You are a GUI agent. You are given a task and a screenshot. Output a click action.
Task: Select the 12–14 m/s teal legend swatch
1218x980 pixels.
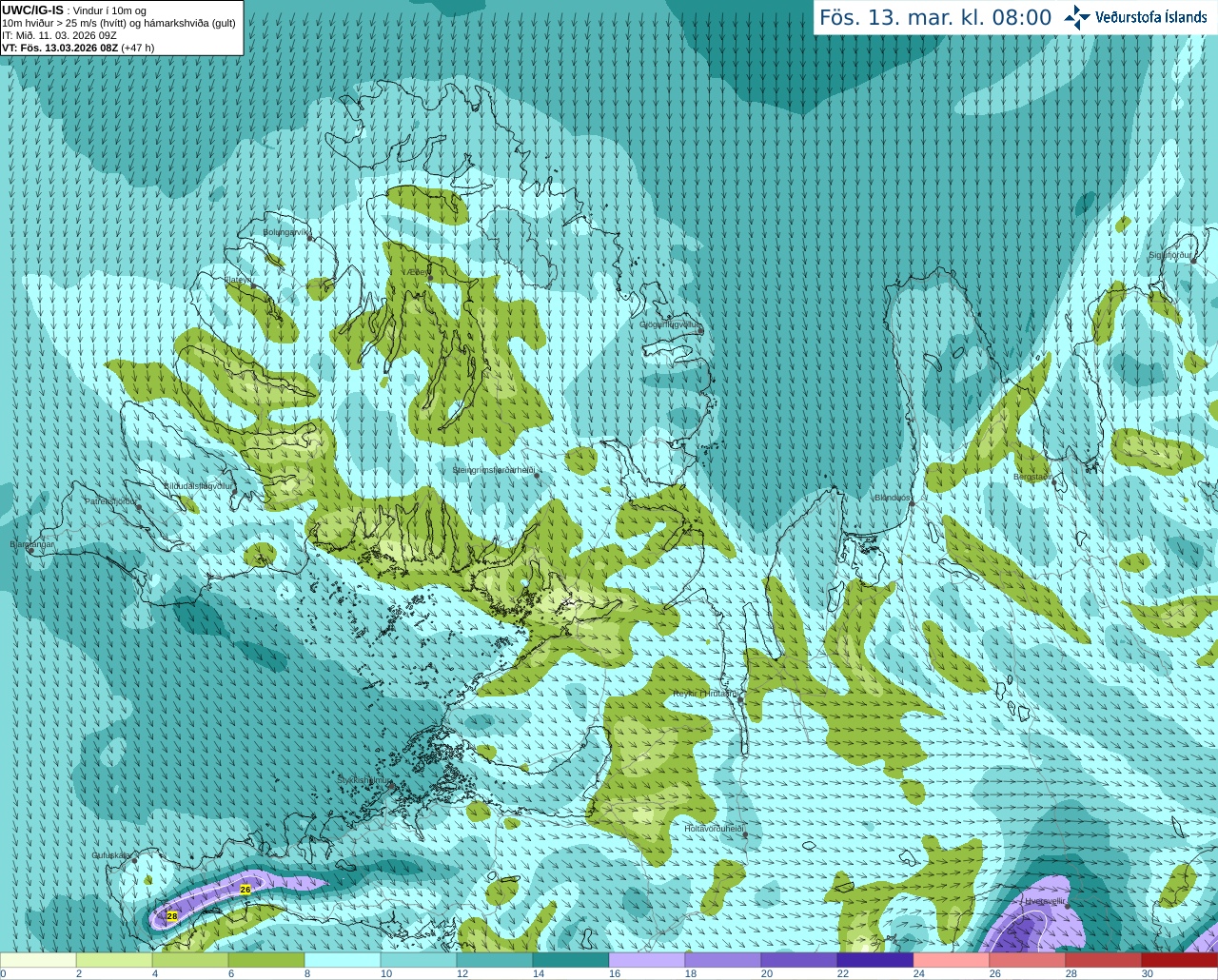pos(495,960)
